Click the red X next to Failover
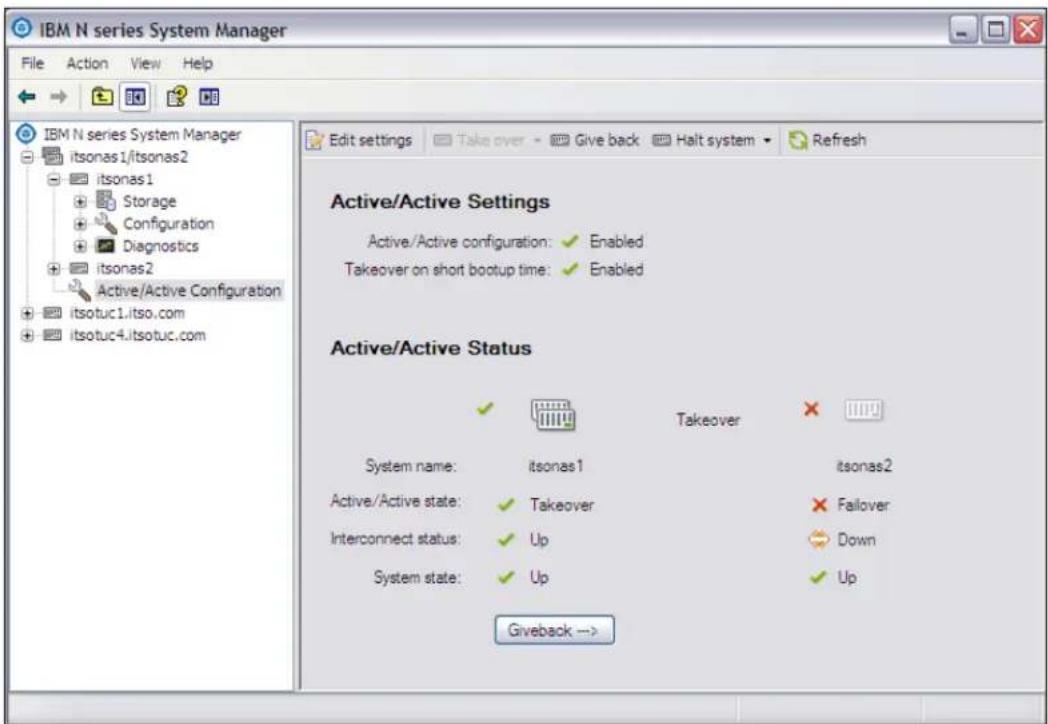The height and width of the screenshot is (724, 1048). tap(819, 505)
